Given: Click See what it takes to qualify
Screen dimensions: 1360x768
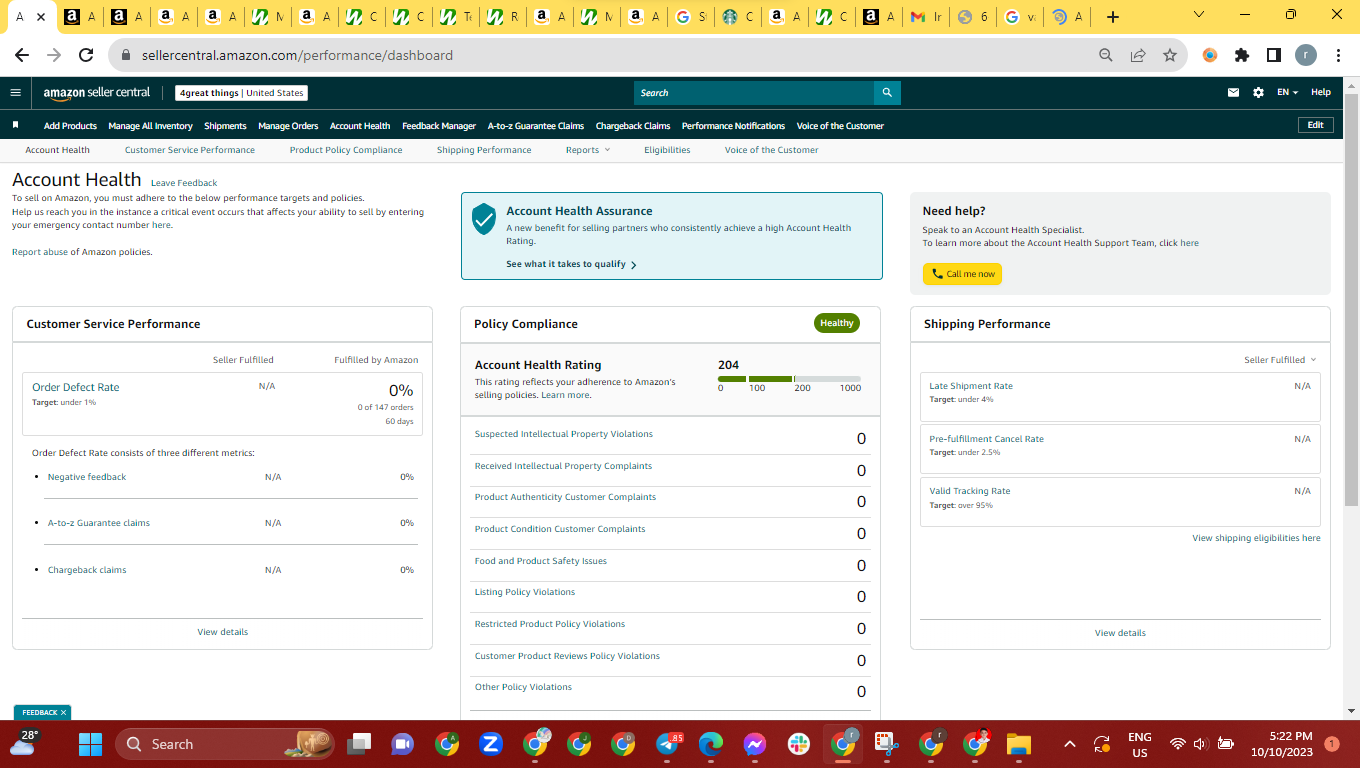Looking at the screenshot, I should coord(571,265).
